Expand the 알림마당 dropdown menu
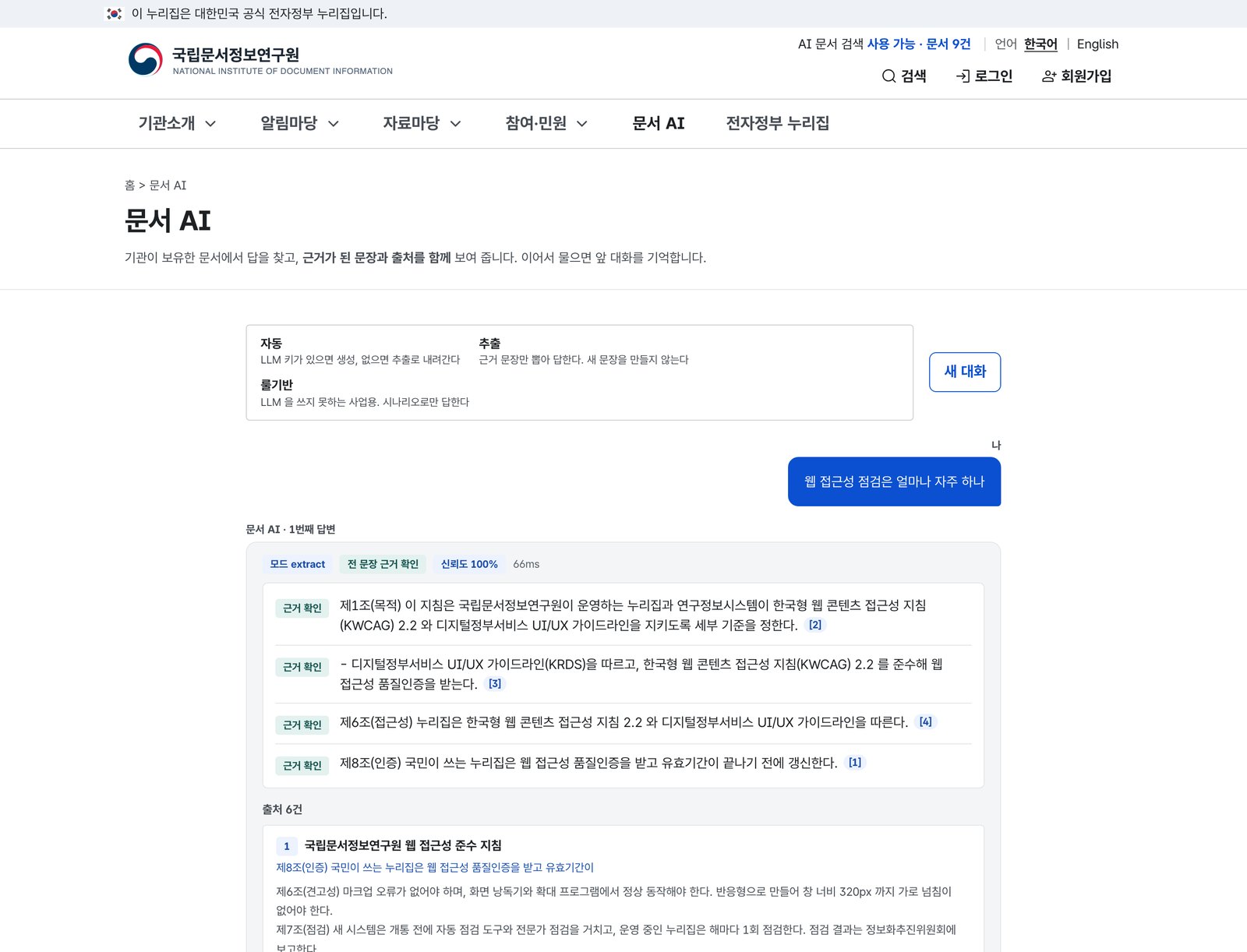The width and height of the screenshot is (1247, 952). tap(299, 123)
